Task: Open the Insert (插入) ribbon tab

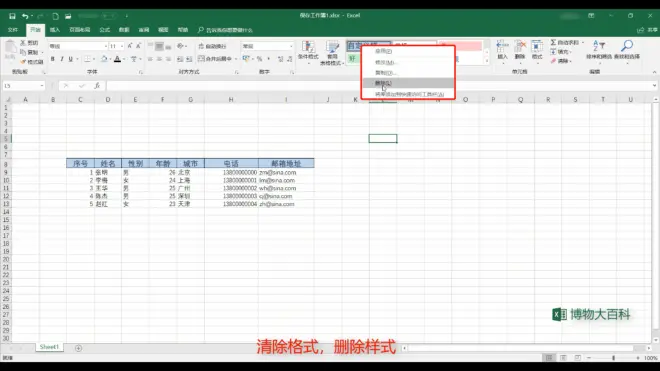Action: (55, 30)
